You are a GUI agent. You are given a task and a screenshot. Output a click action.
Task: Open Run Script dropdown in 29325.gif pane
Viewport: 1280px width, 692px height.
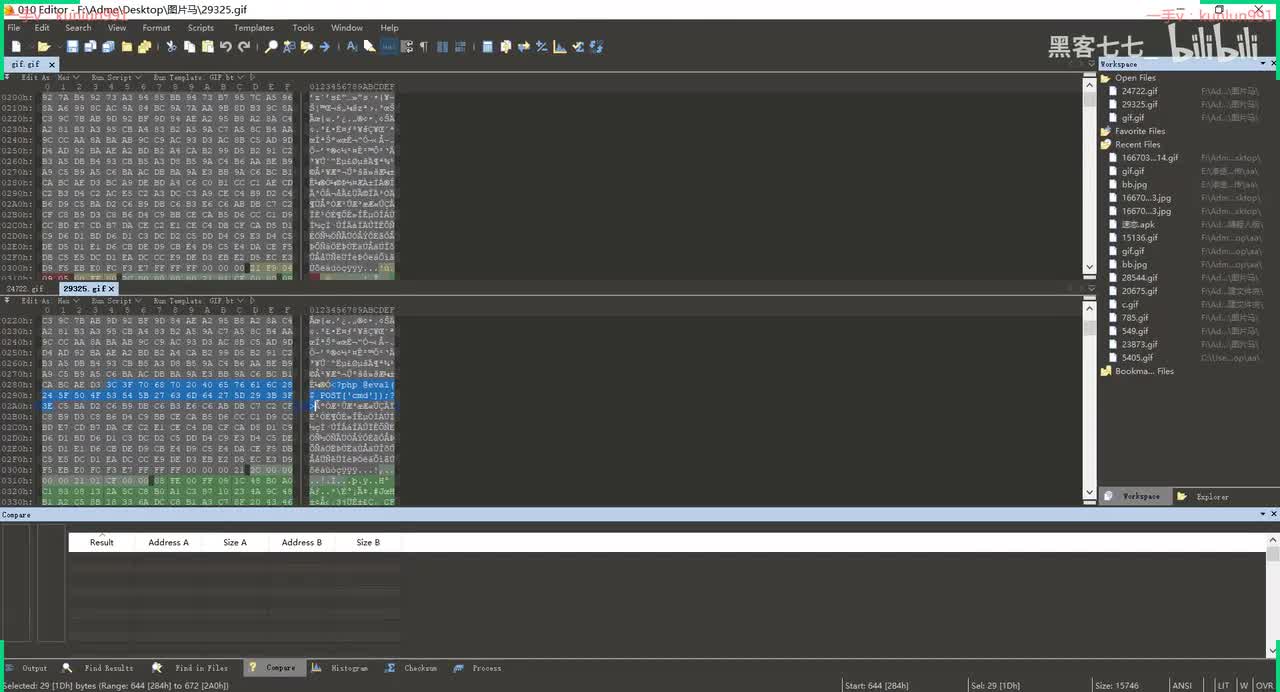click(x=116, y=300)
